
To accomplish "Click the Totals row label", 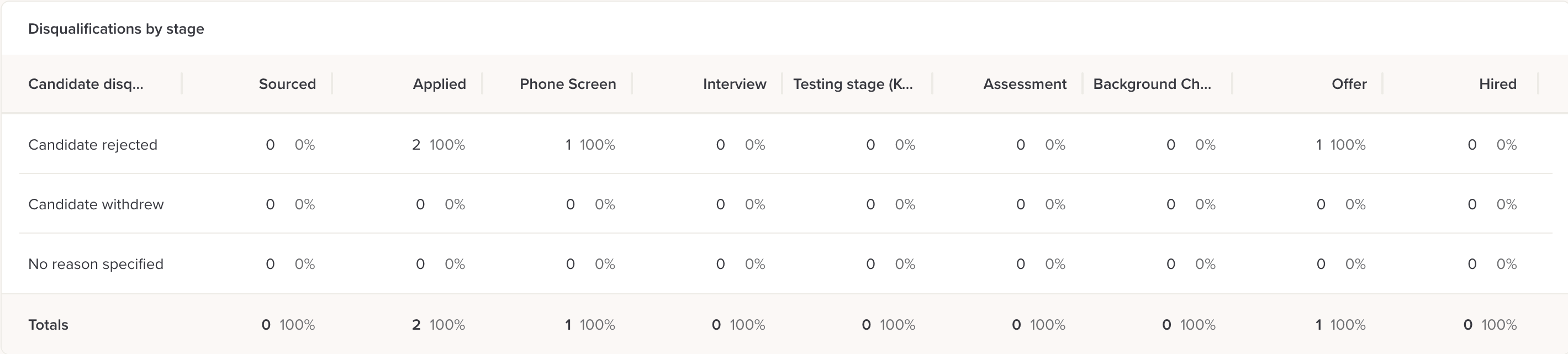I will [x=48, y=325].
